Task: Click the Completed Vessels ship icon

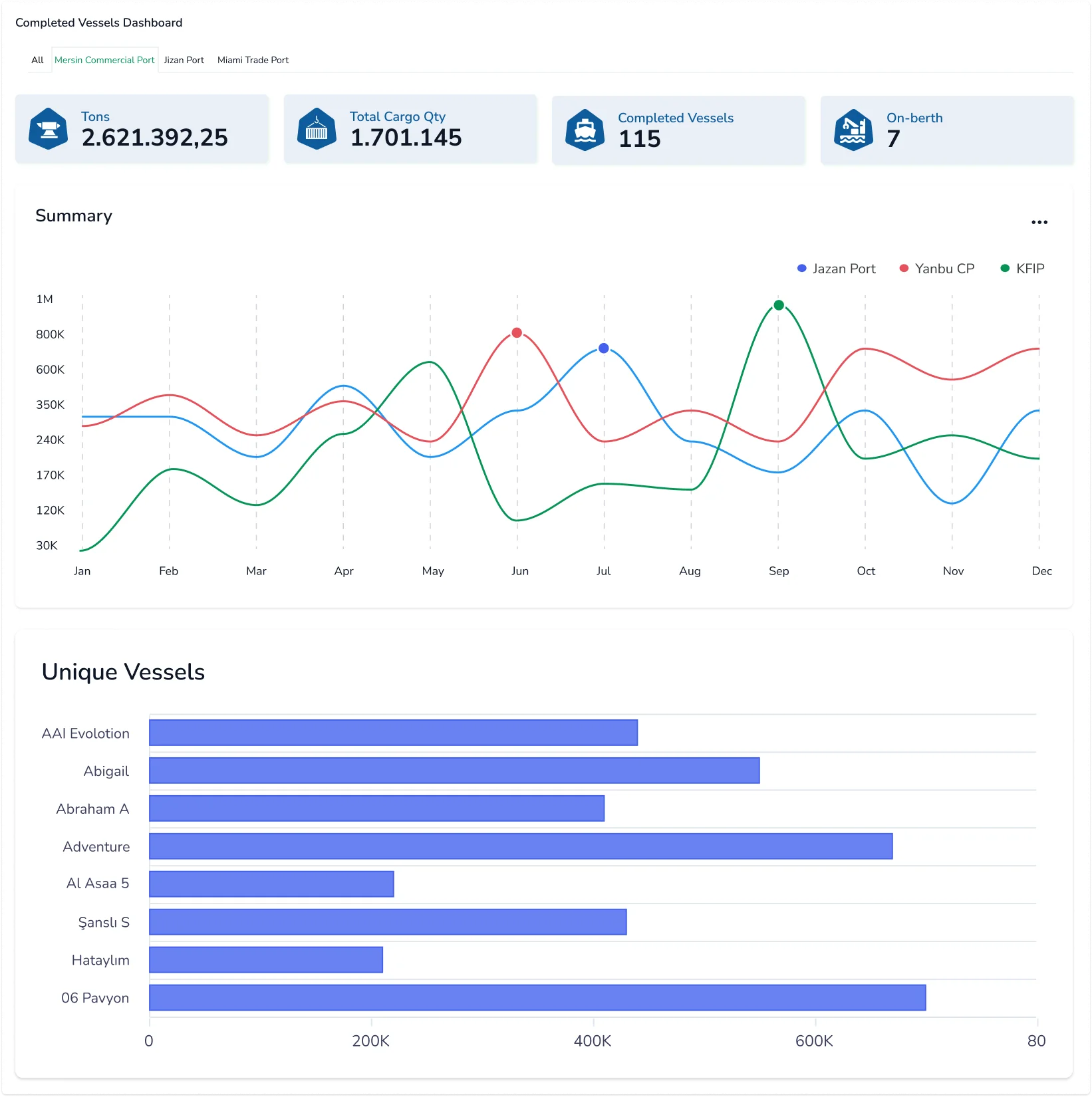Action: 585,130
